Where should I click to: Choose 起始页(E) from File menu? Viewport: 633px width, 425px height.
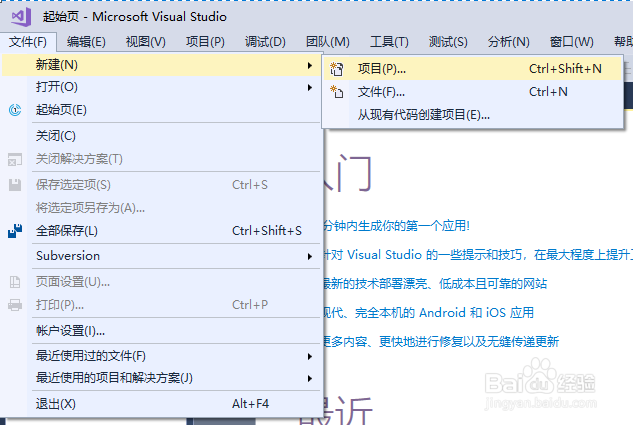coord(161,110)
